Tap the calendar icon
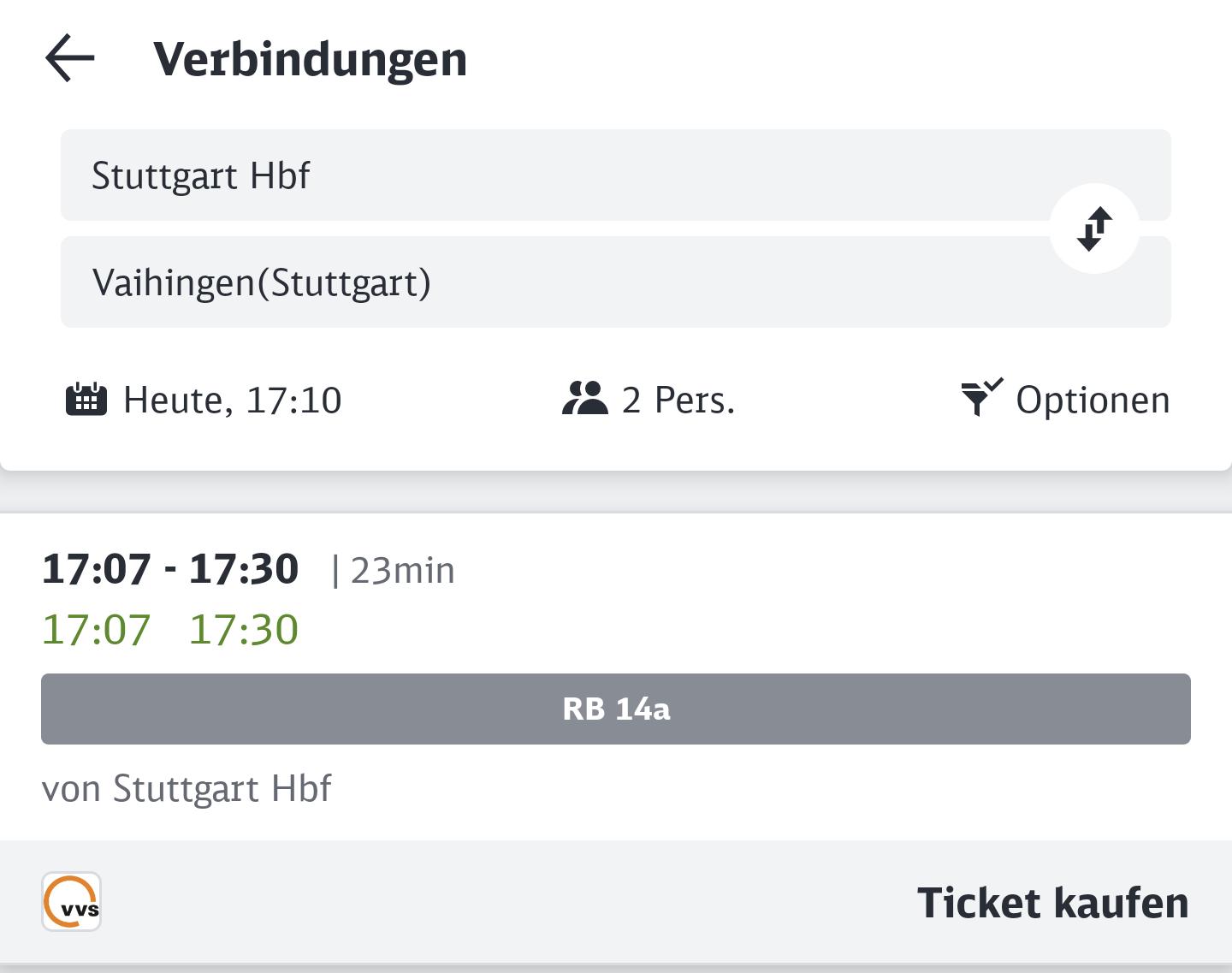The width and height of the screenshot is (1232, 973). pos(86,400)
